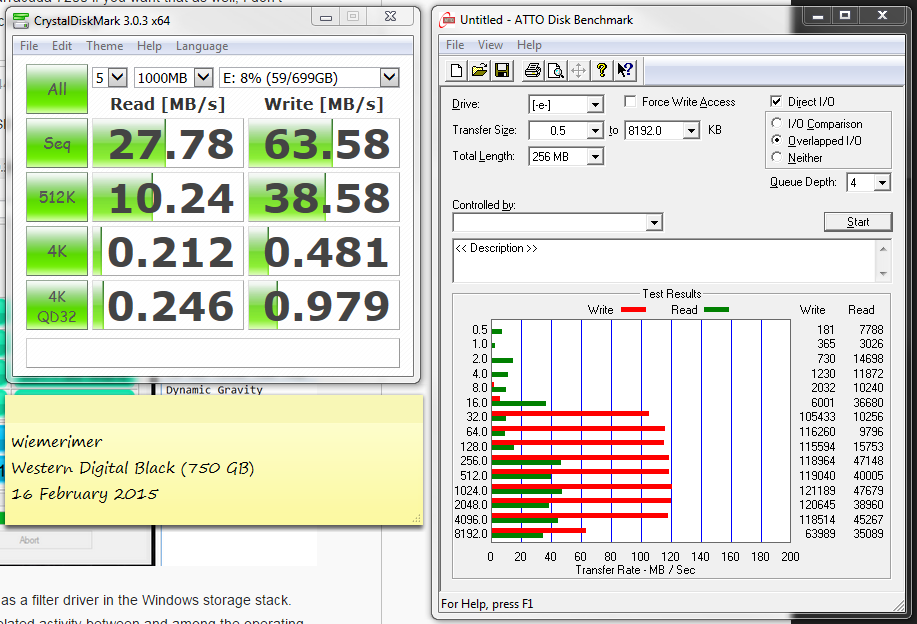Open Print Preview magnifier icon

click(x=555, y=70)
